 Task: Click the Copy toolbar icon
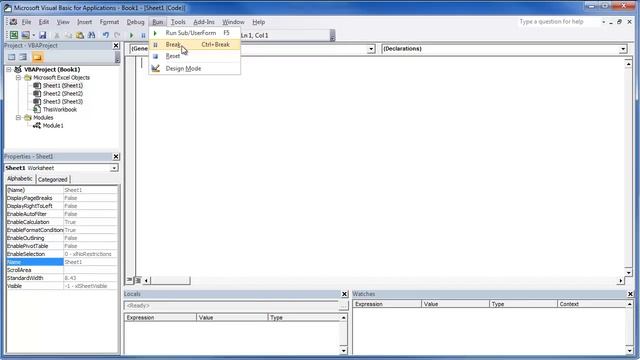(68, 36)
